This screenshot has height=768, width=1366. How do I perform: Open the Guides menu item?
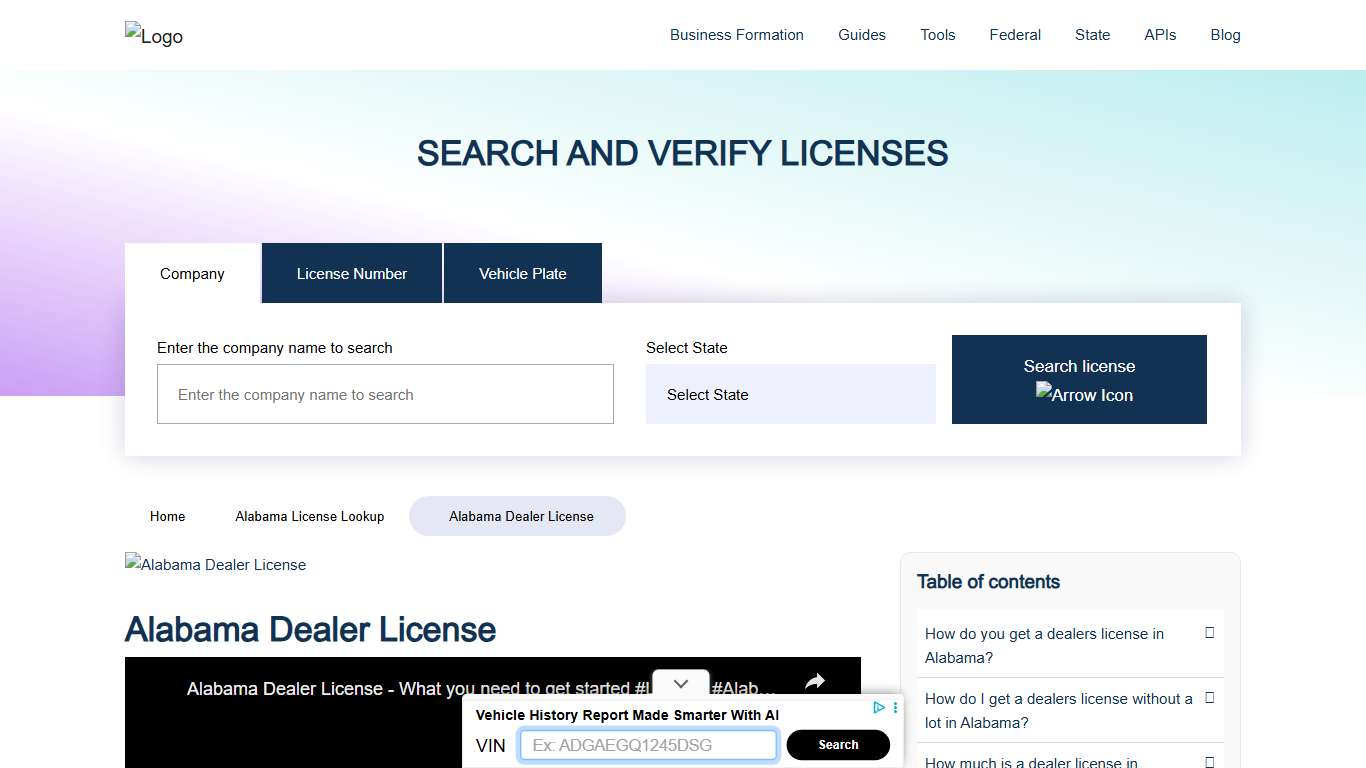pyautogui.click(x=861, y=34)
